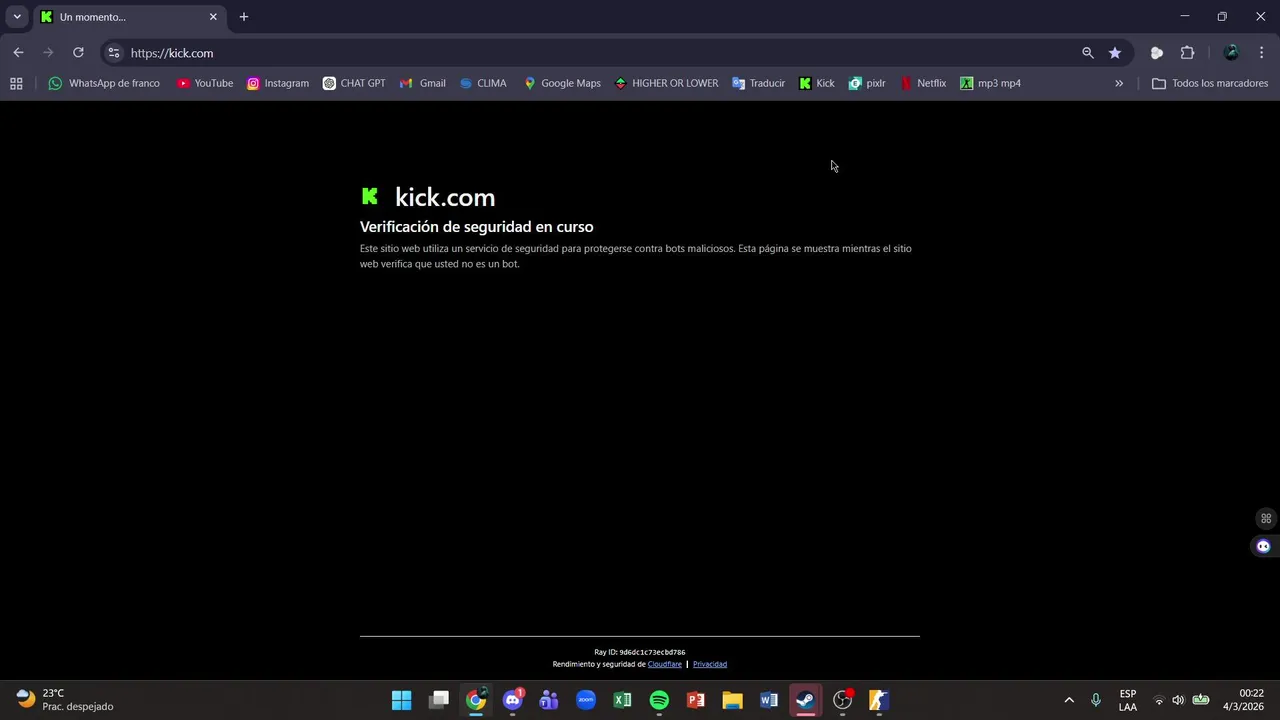Open OBS Studio from the taskbar
This screenshot has width=1280, height=720.
click(x=842, y=700)
